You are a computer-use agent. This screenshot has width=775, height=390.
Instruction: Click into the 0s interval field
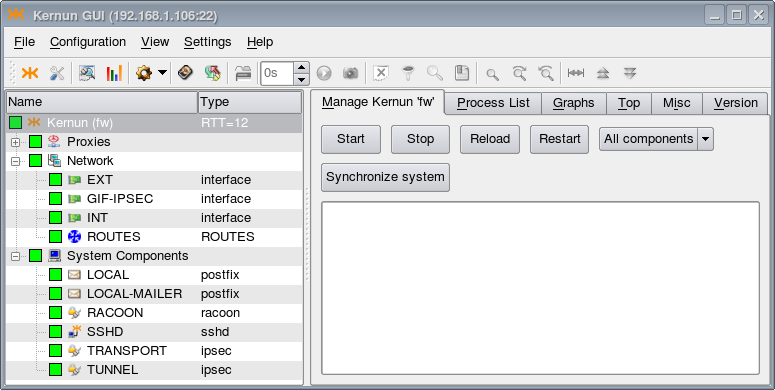coord(277,73)
